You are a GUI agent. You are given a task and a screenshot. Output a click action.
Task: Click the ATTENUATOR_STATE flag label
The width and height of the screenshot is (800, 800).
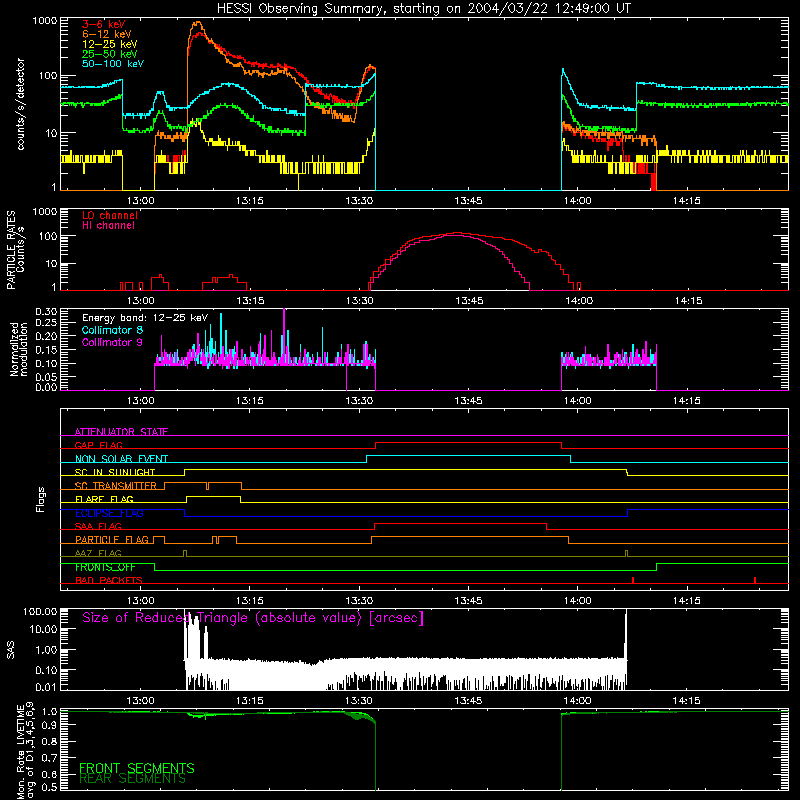[121, 432]
